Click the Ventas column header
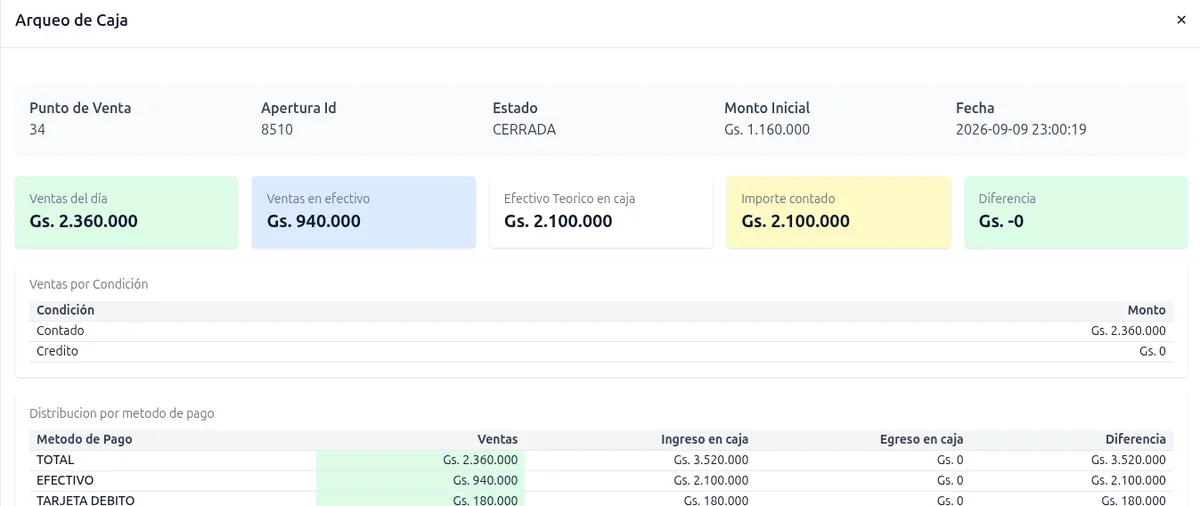This screenshot has height=506, width=1200. [497, 439]
